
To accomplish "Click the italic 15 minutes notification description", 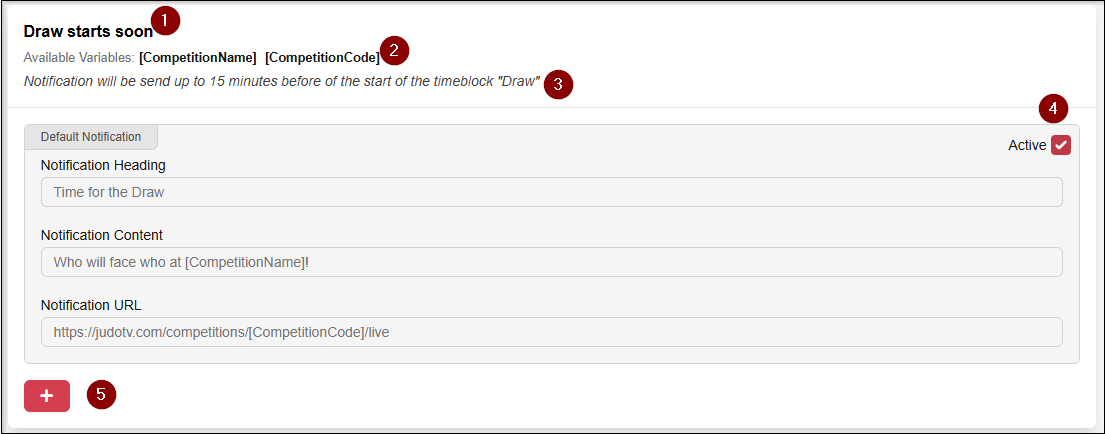I will point(281,81).
